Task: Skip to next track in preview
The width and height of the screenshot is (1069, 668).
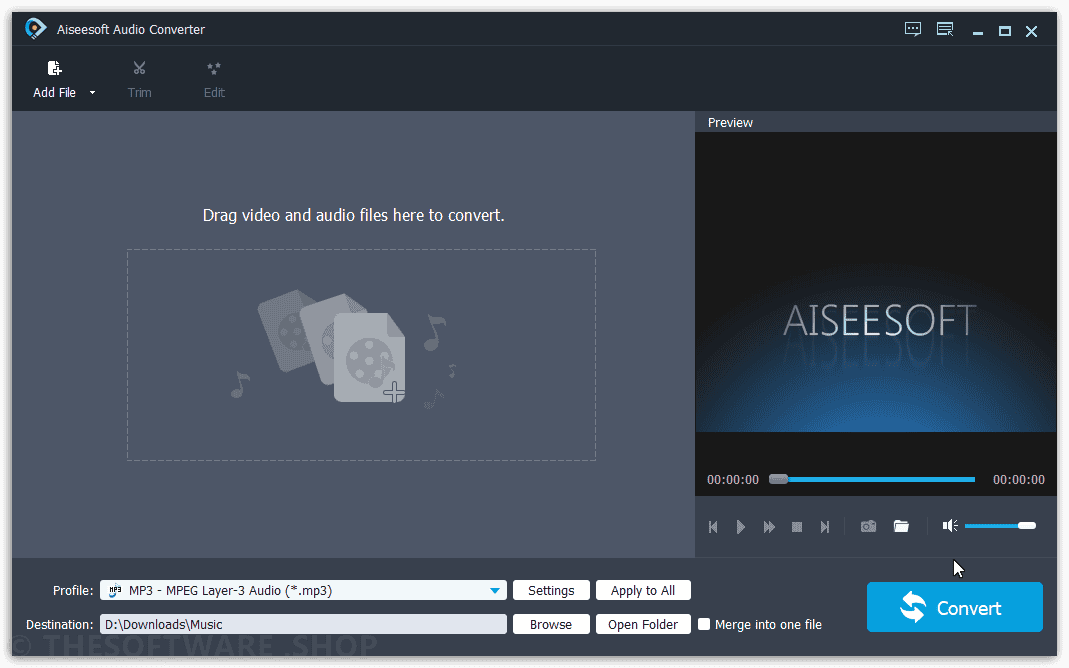Action: (825, 527)
